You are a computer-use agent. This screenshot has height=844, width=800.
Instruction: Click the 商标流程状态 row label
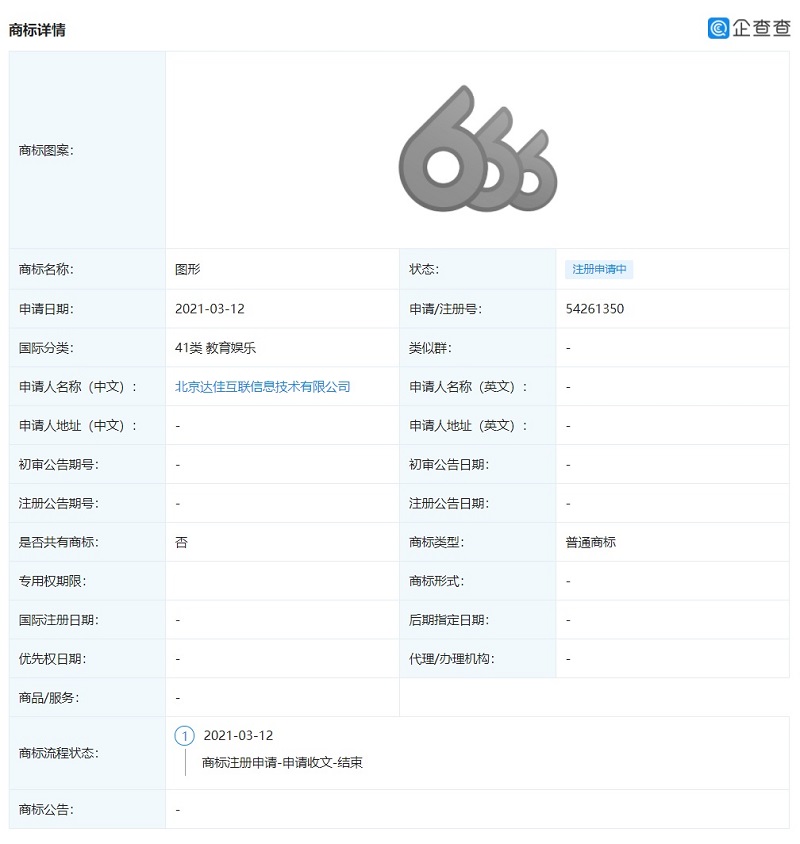tap(59, 753)
